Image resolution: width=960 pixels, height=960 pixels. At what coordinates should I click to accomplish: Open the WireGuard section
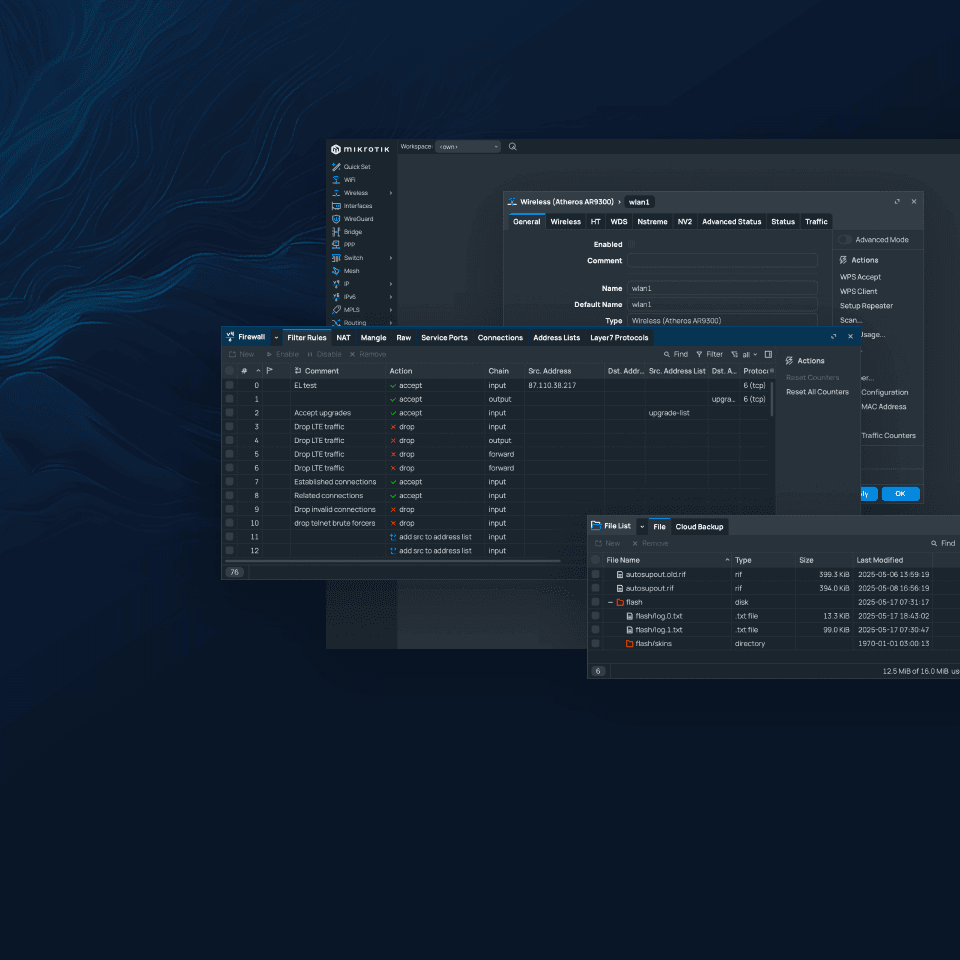361,219
